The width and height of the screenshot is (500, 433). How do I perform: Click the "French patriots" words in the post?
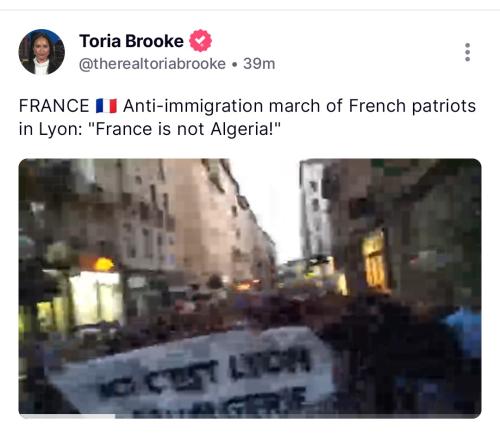[412, 106]
